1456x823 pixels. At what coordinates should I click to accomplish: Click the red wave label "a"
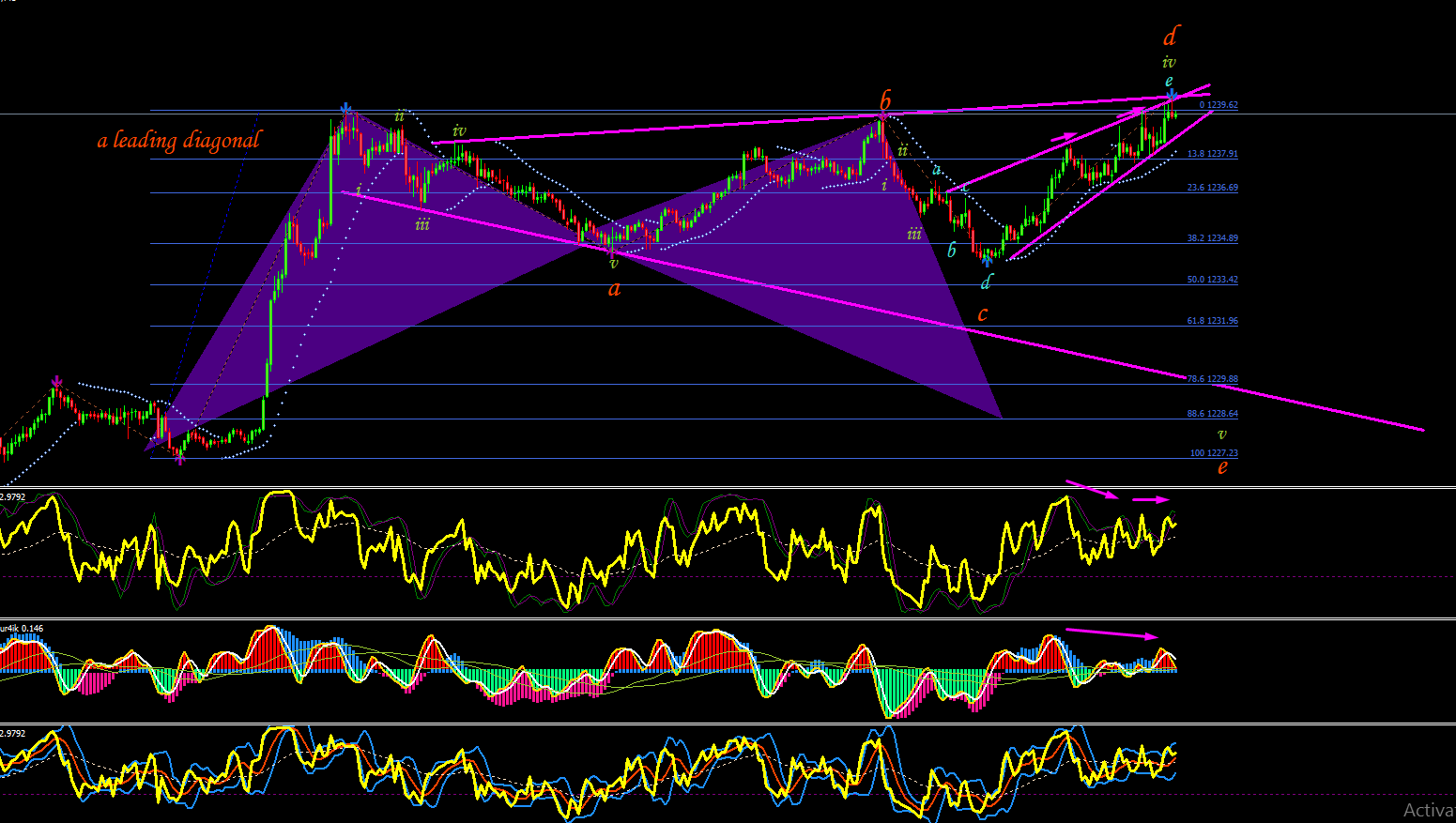click(x=614, y=289)
